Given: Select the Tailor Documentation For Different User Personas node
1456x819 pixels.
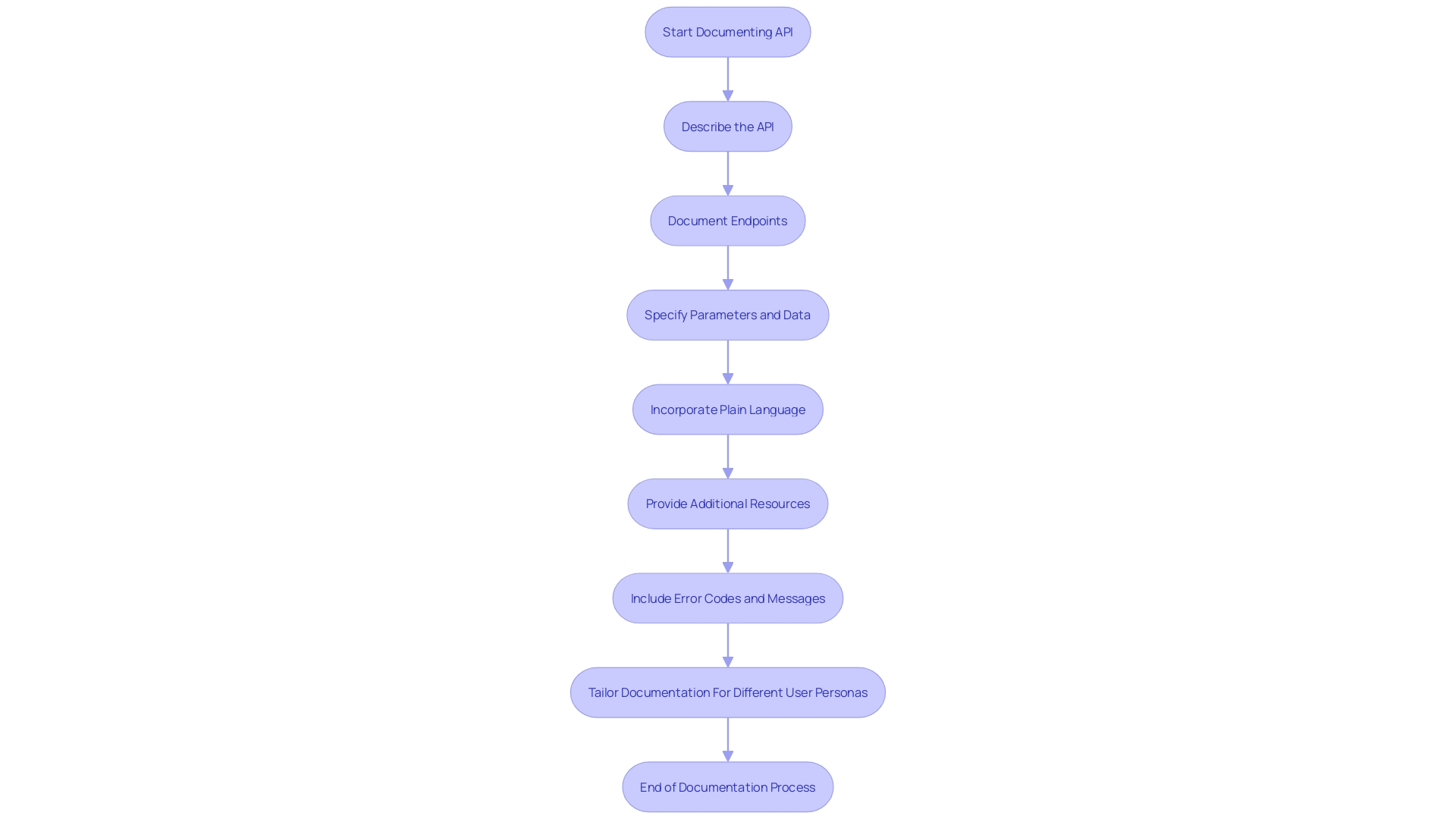Looking at the screenshot, I should coord(727,692).
